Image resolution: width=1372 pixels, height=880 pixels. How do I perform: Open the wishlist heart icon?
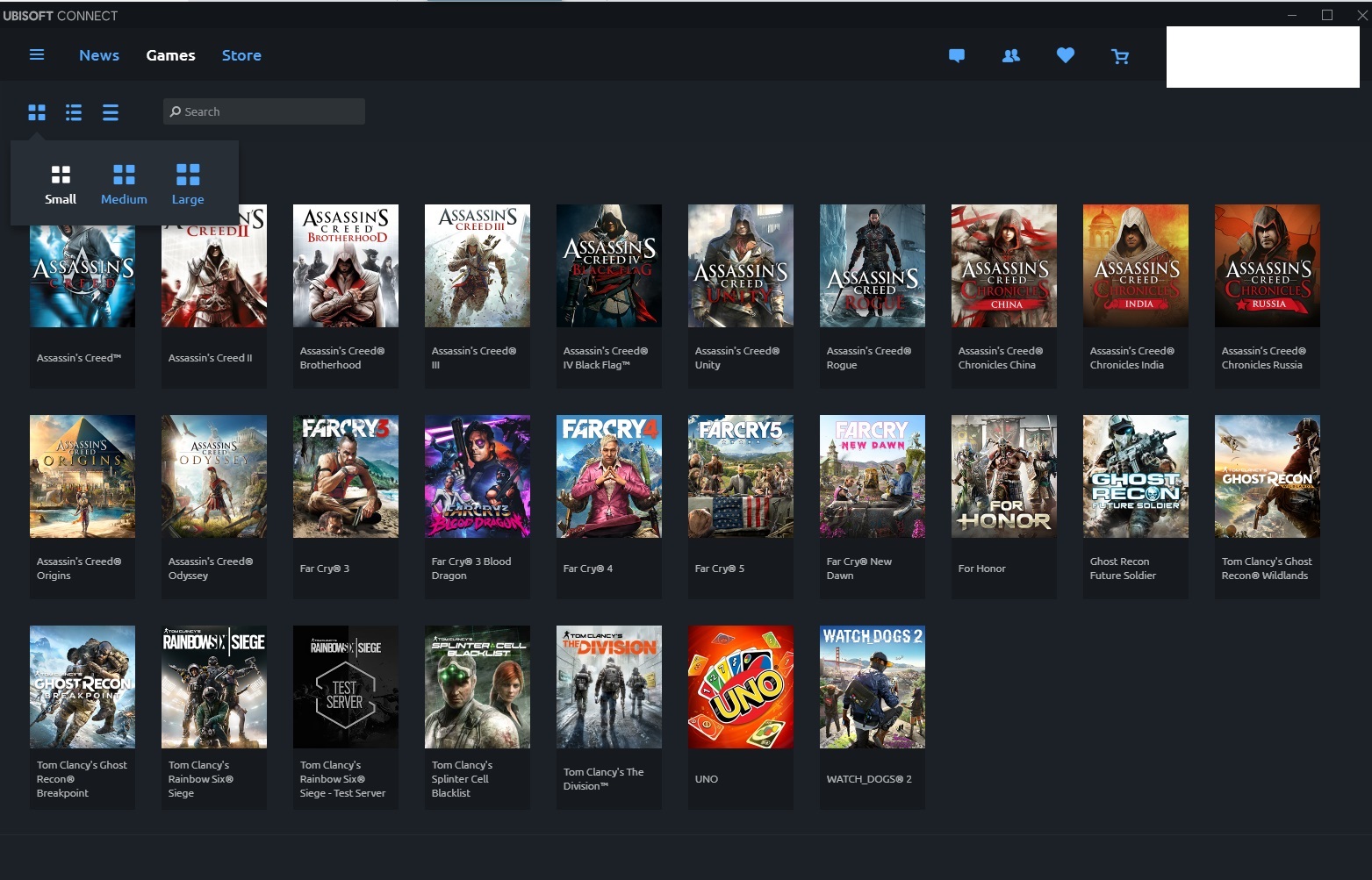[1066, 56]
